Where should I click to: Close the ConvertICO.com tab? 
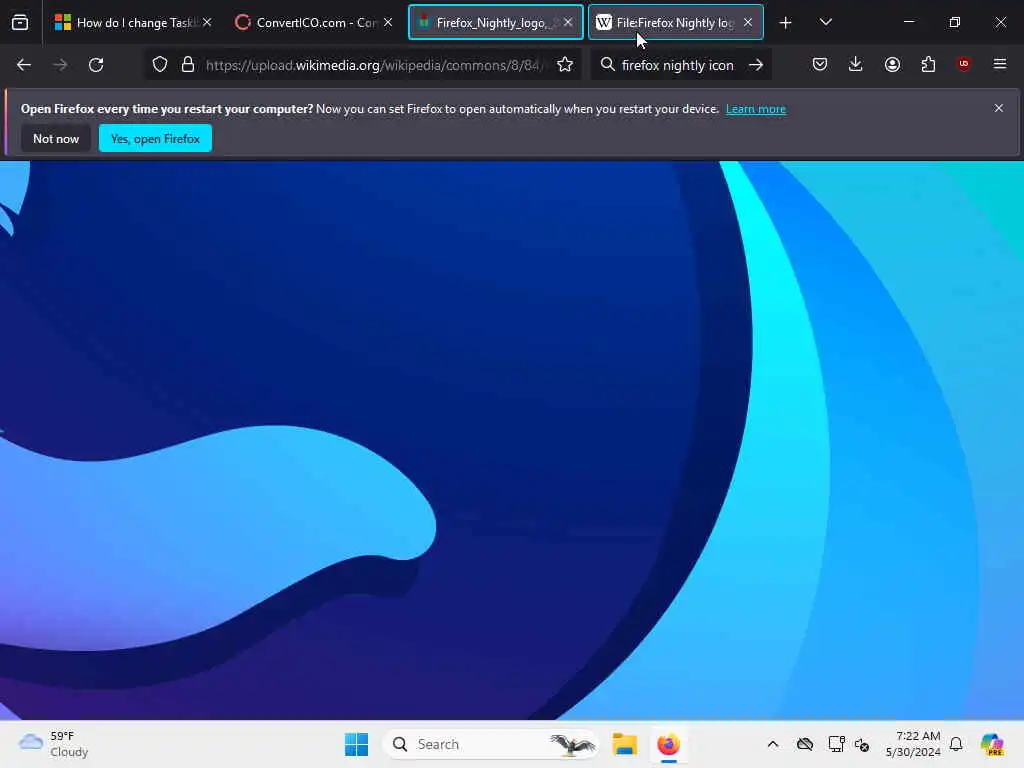[x=388, y=22]
